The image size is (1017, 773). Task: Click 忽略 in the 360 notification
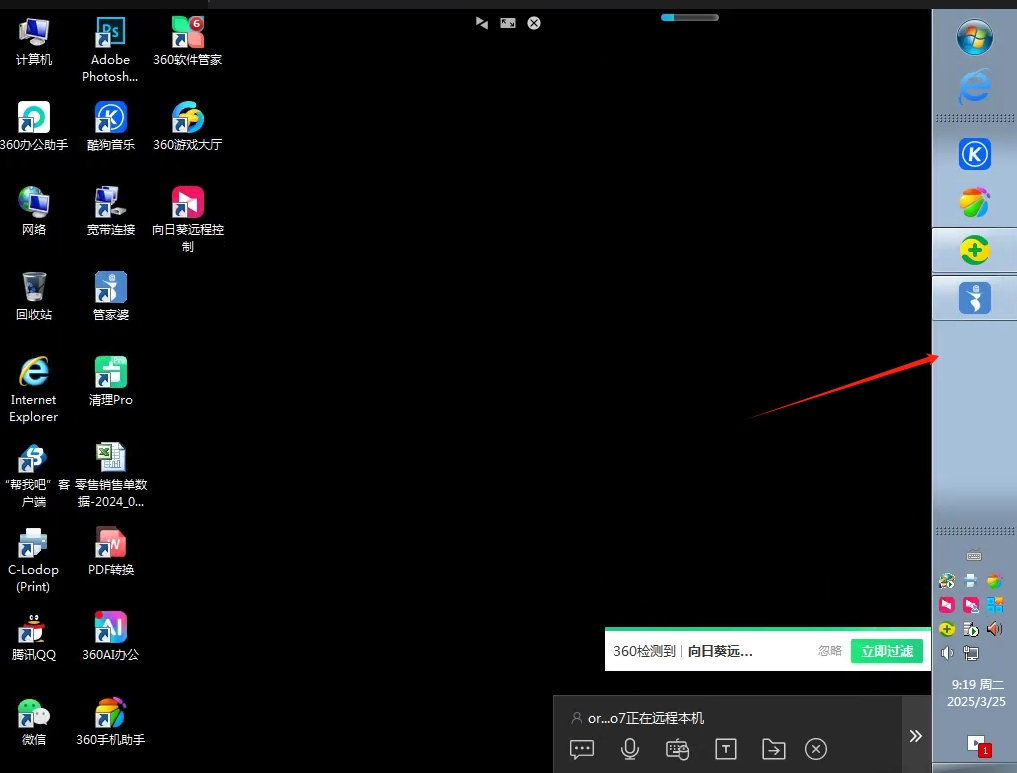[x=830, y=650]
